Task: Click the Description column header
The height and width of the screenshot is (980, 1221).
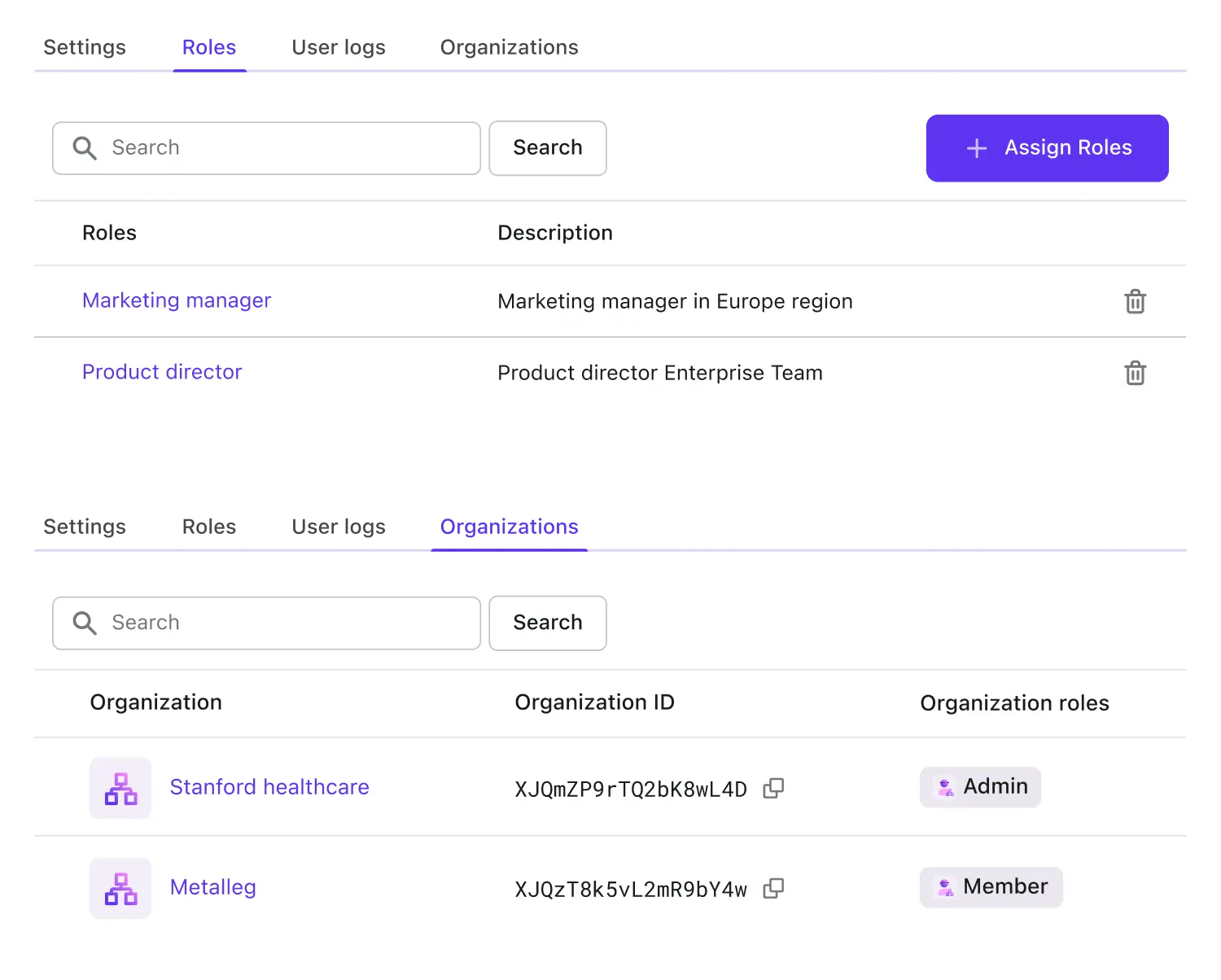Action: [555, 233]
